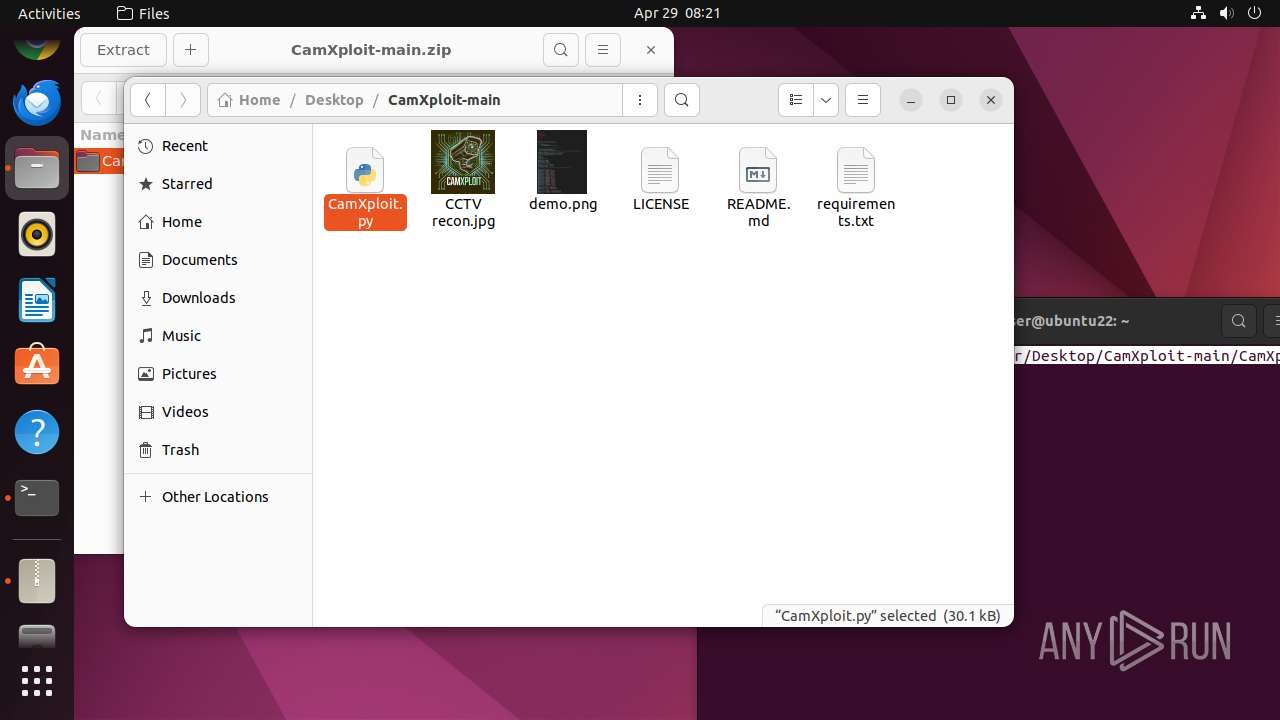Launch Thunderbird from the dock
1280x720 pixels.
pos(37,102)
